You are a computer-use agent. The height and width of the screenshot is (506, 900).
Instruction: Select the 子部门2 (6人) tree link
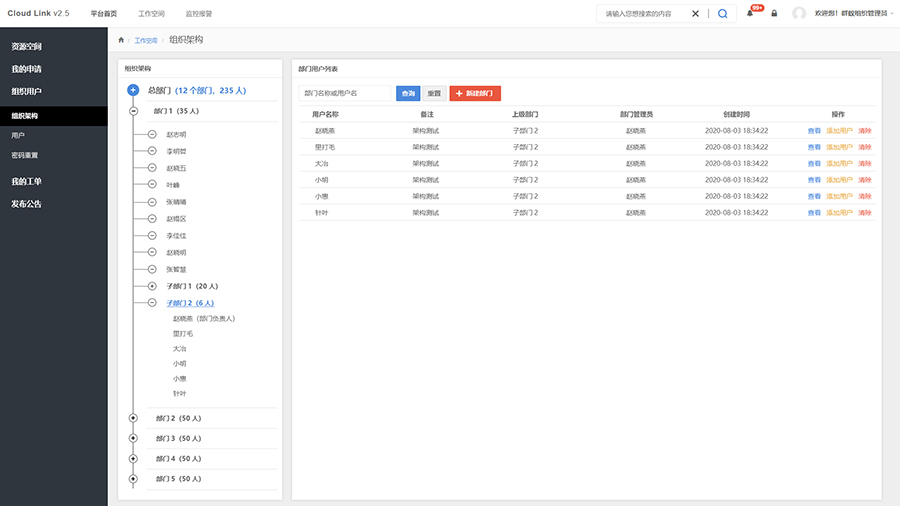[190, 303]
